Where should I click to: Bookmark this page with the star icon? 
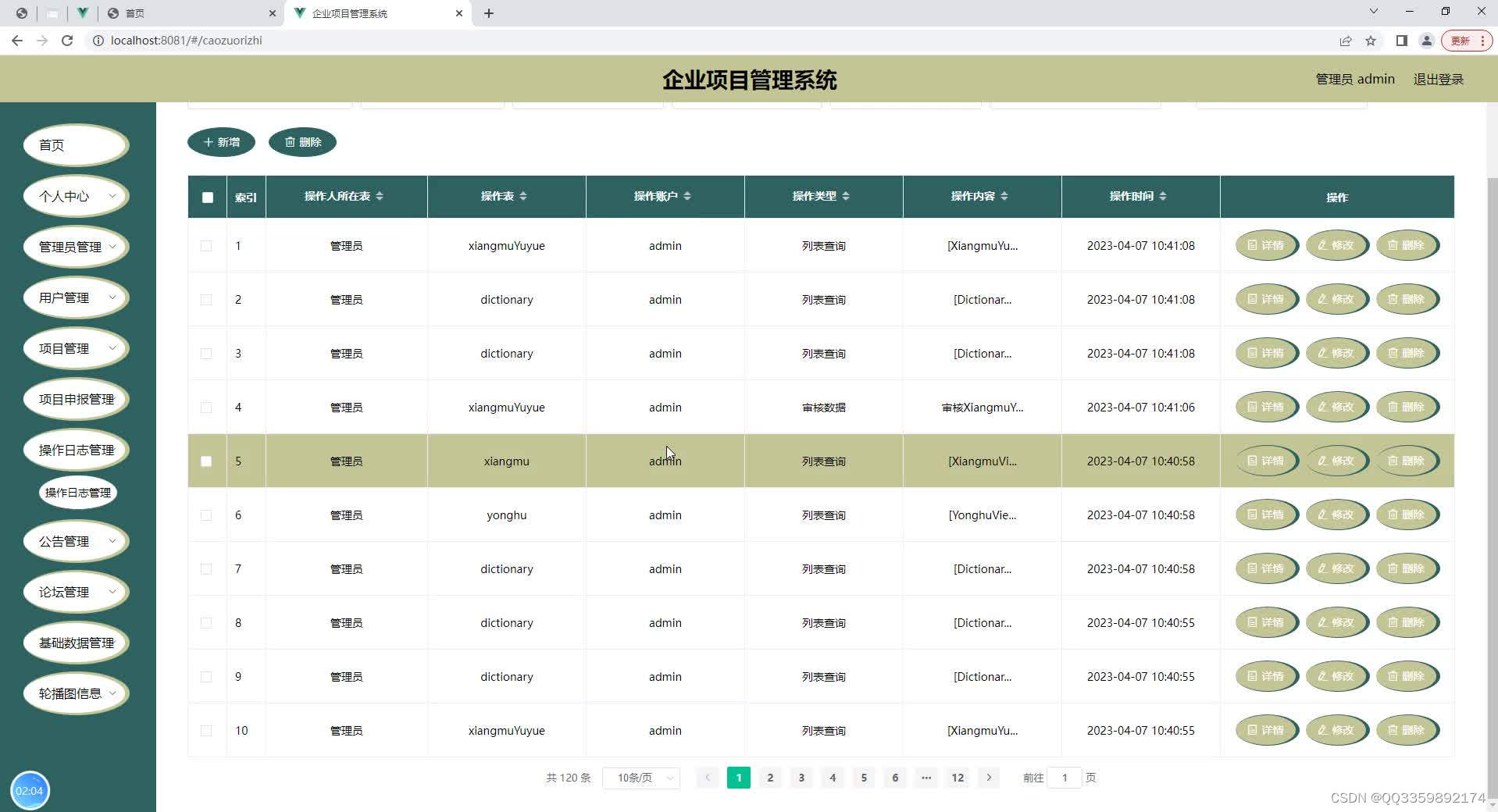(x=1370, y=41)
